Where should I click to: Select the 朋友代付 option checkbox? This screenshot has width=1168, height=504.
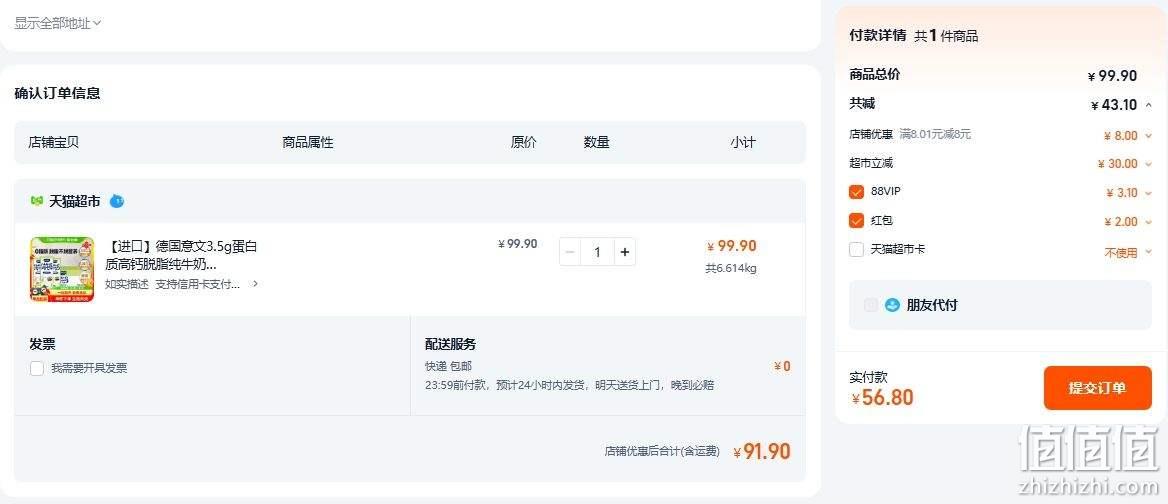[x=870, y=305]
